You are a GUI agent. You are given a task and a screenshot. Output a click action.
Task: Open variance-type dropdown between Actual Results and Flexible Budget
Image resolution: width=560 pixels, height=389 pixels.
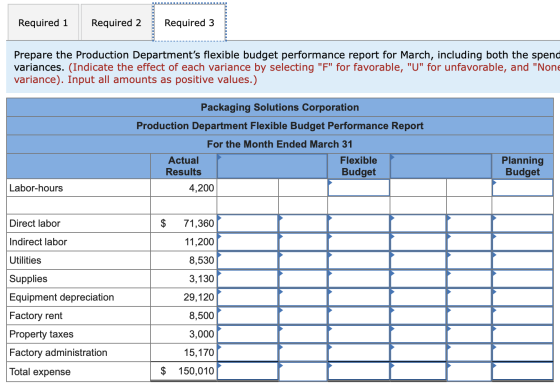pyautogui.click(x=272, y=166)
